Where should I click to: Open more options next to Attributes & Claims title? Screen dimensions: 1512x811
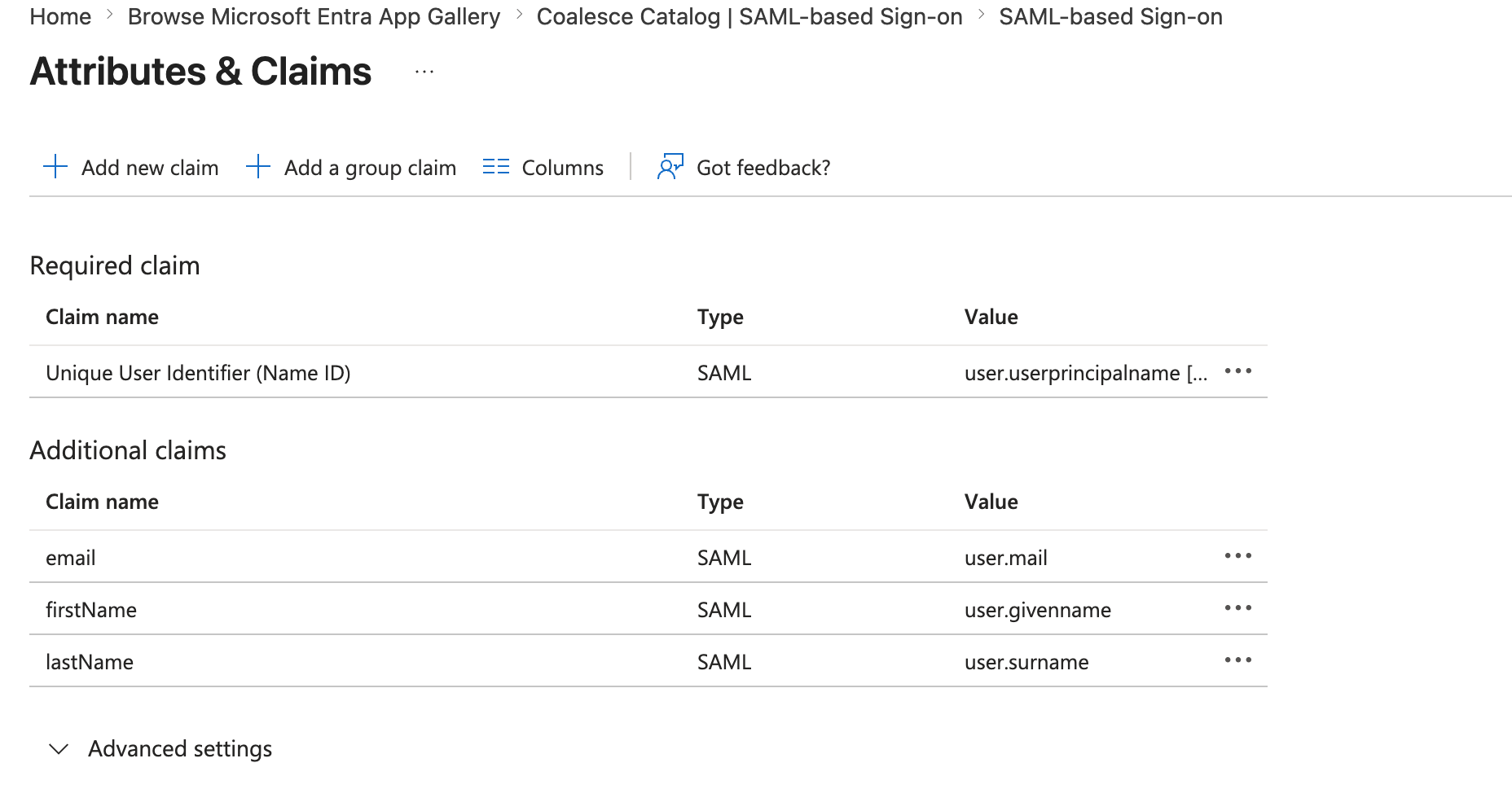(x=424, y=72)
